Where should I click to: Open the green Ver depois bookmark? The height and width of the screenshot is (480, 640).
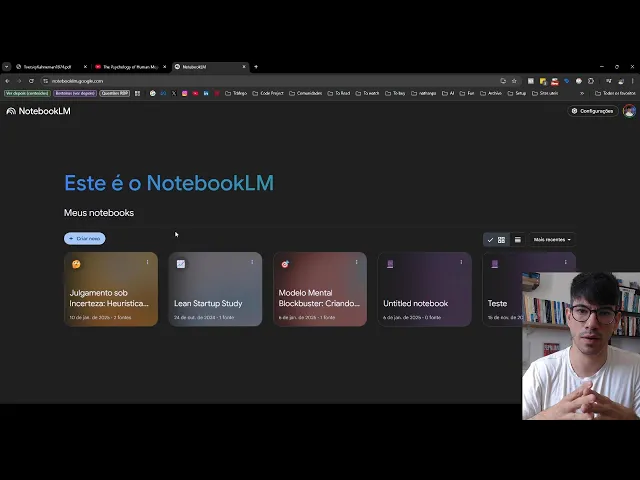(27, 93)
